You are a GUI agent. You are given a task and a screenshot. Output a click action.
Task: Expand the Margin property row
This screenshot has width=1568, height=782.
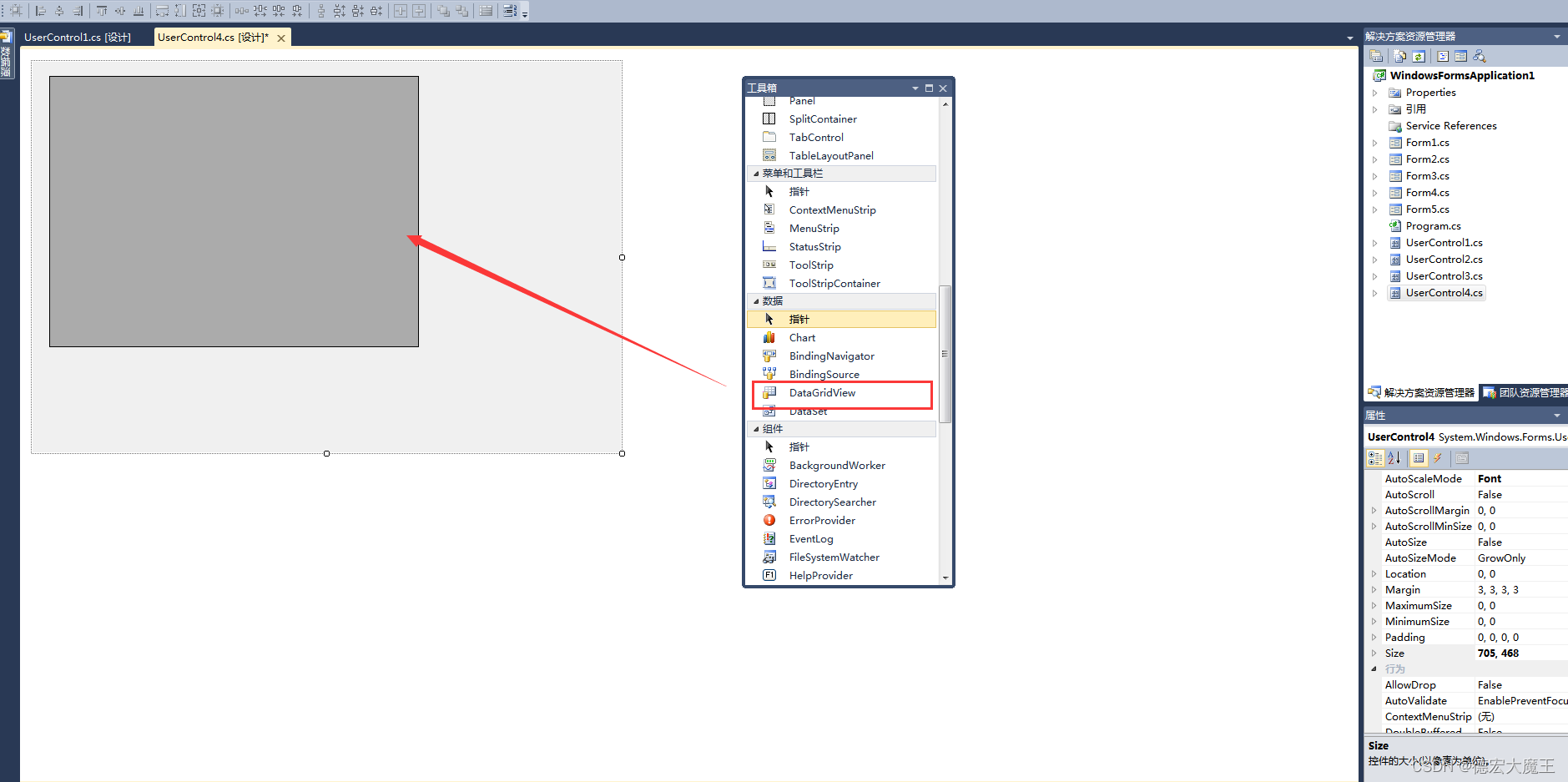coord(1374,590)
